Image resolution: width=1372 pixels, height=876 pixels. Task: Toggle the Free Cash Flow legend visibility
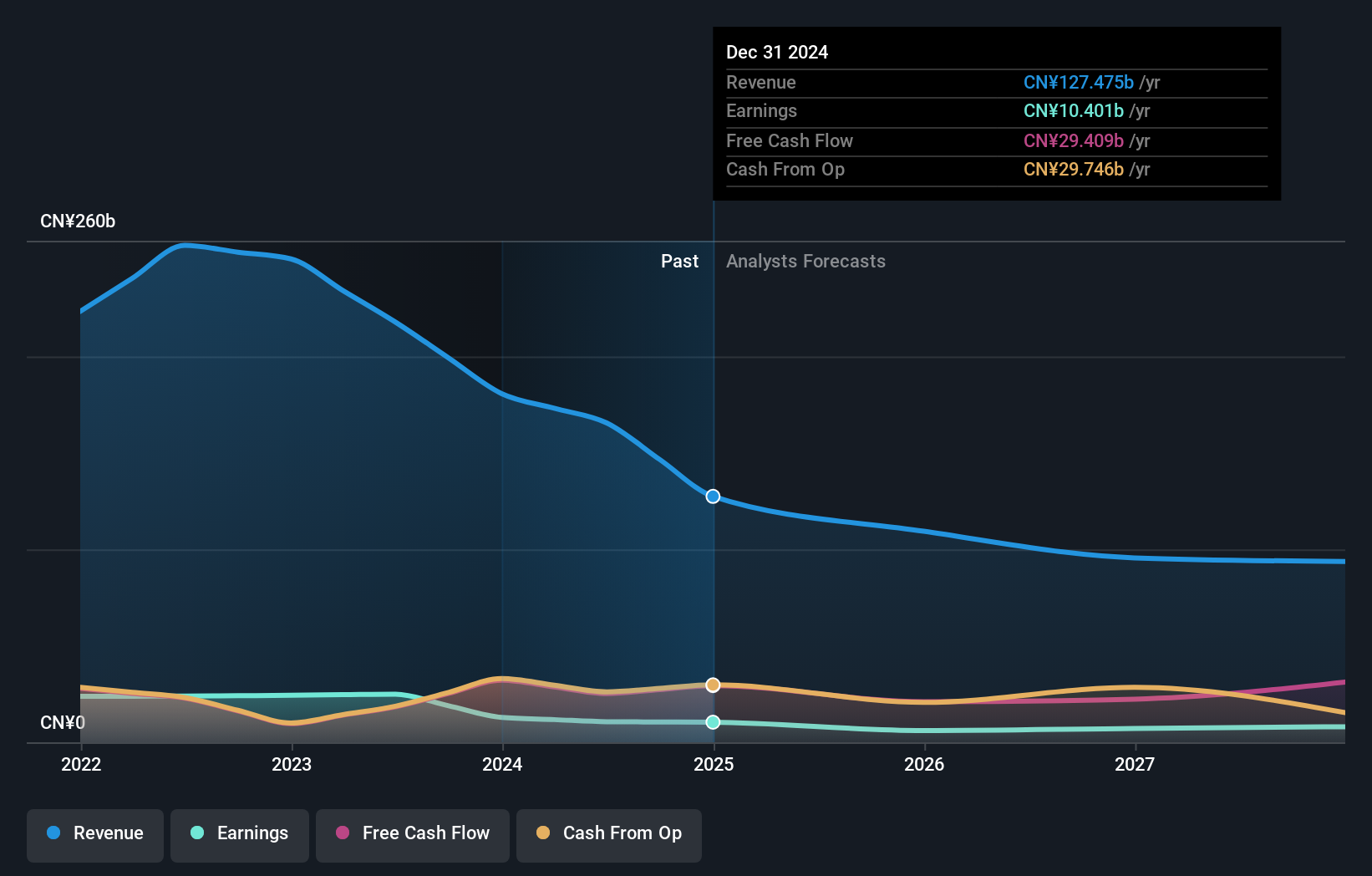[x=413, y=833]
